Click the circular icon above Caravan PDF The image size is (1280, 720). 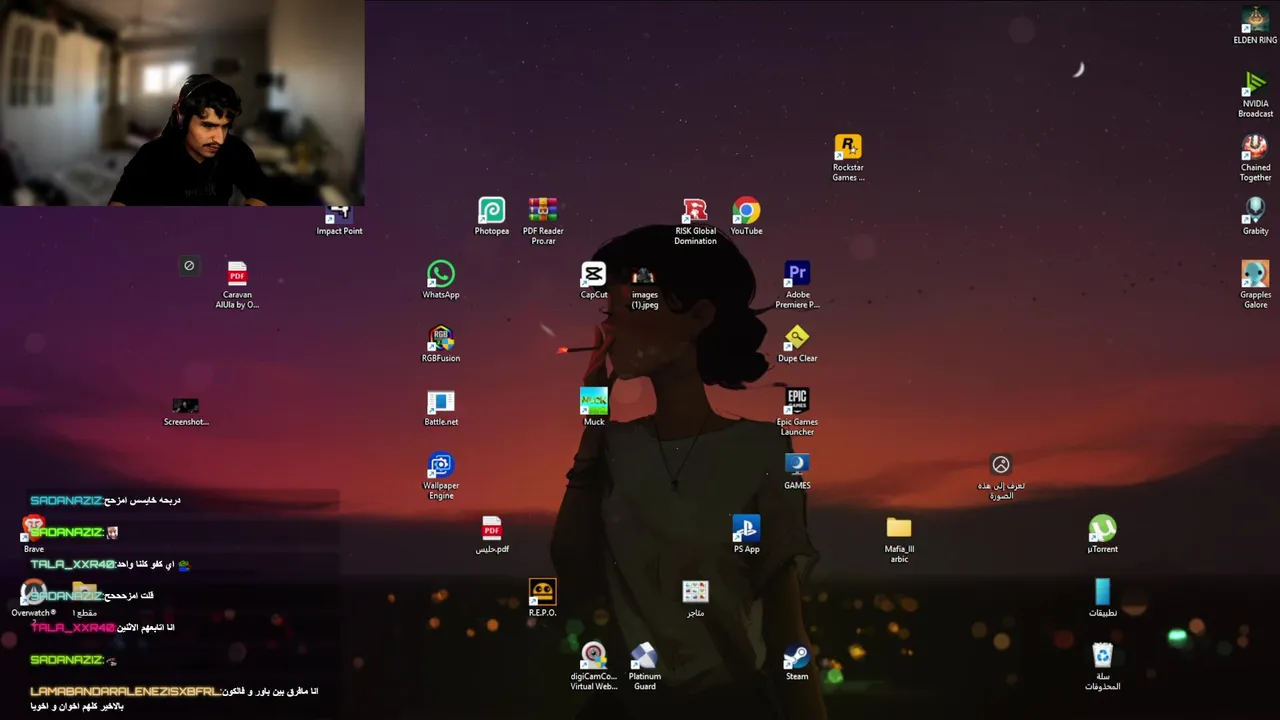189,265
